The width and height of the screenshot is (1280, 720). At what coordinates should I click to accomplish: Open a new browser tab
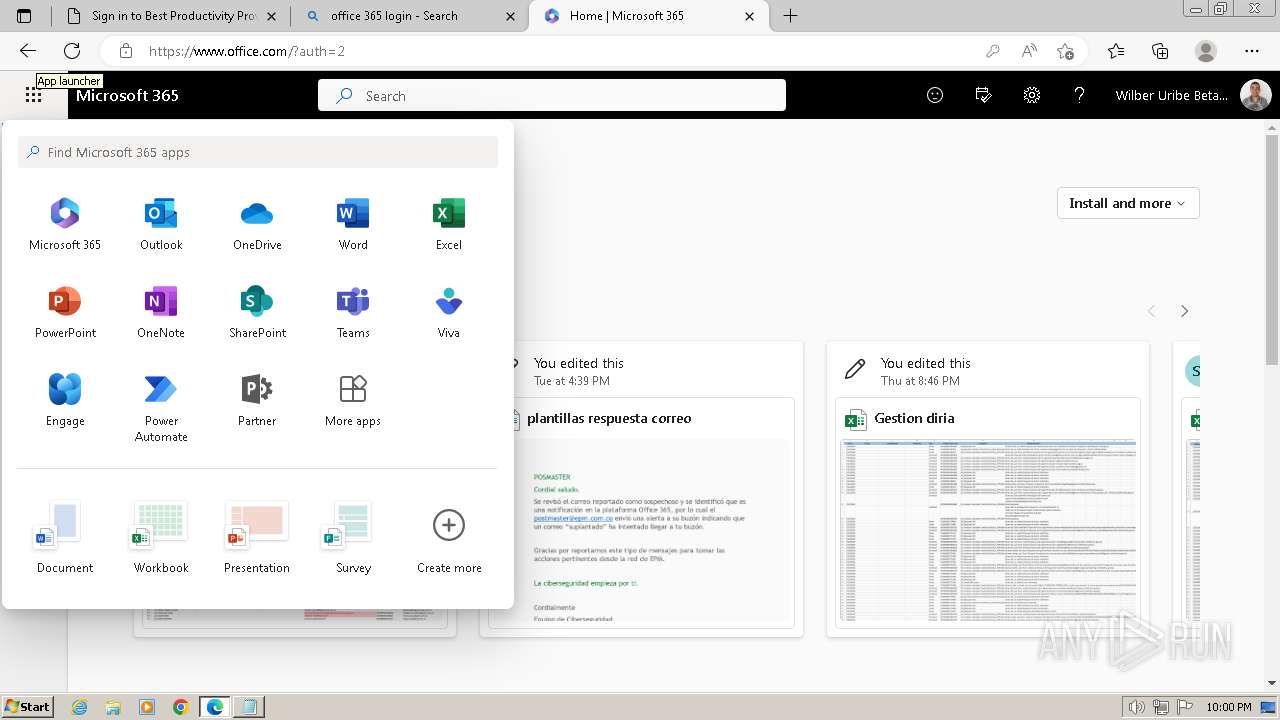[790, 16]
